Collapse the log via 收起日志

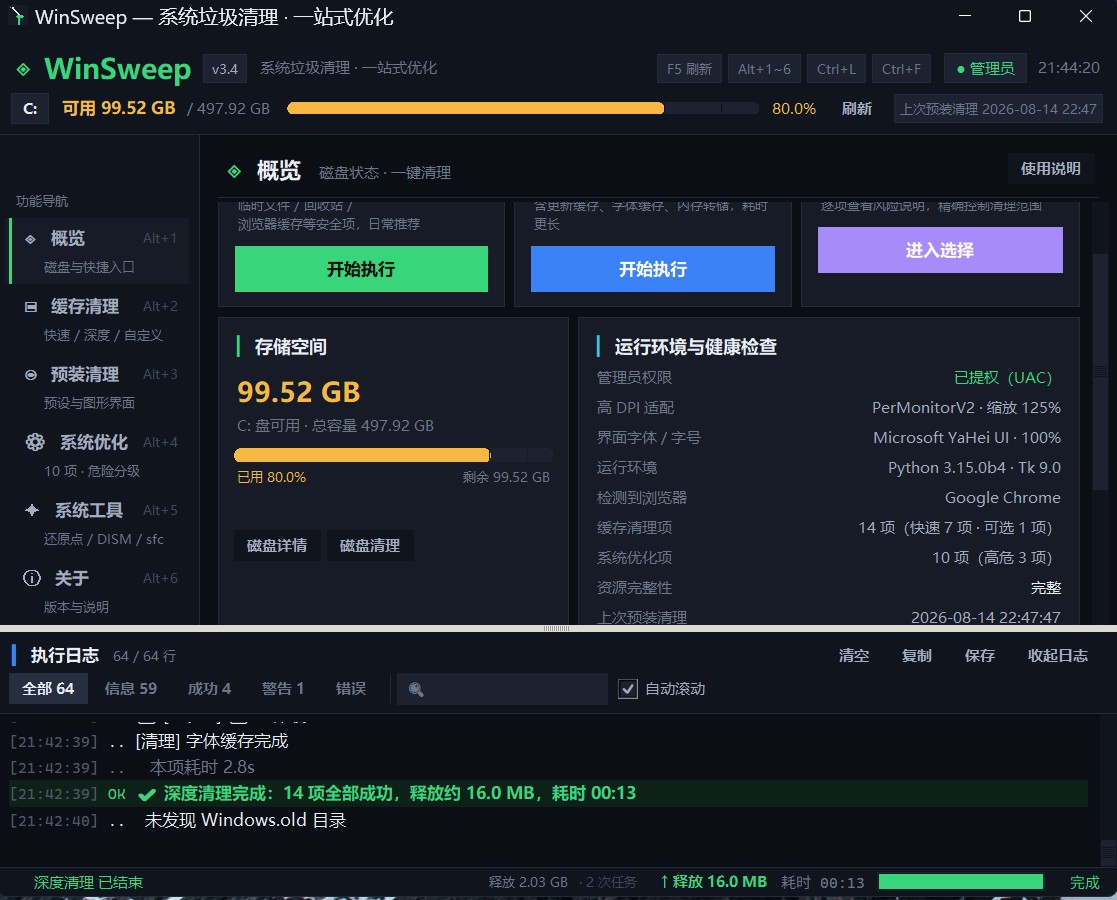click(x=1057, y=656)
